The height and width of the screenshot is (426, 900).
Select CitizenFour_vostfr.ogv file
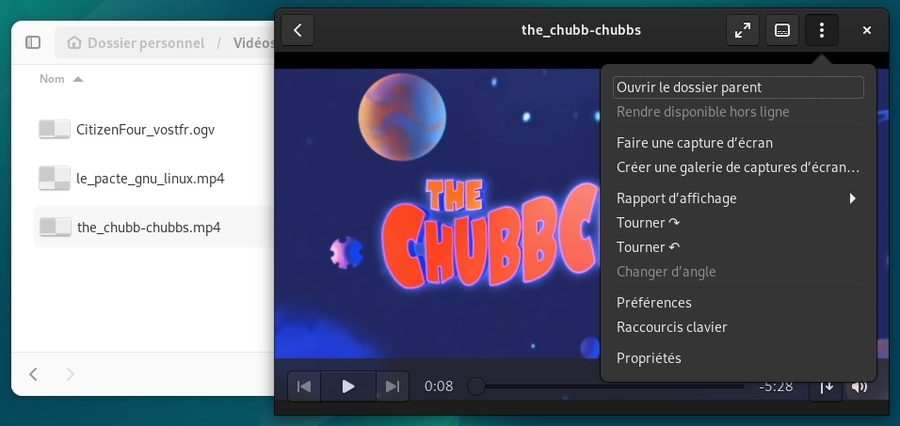[x=145, y=130]
